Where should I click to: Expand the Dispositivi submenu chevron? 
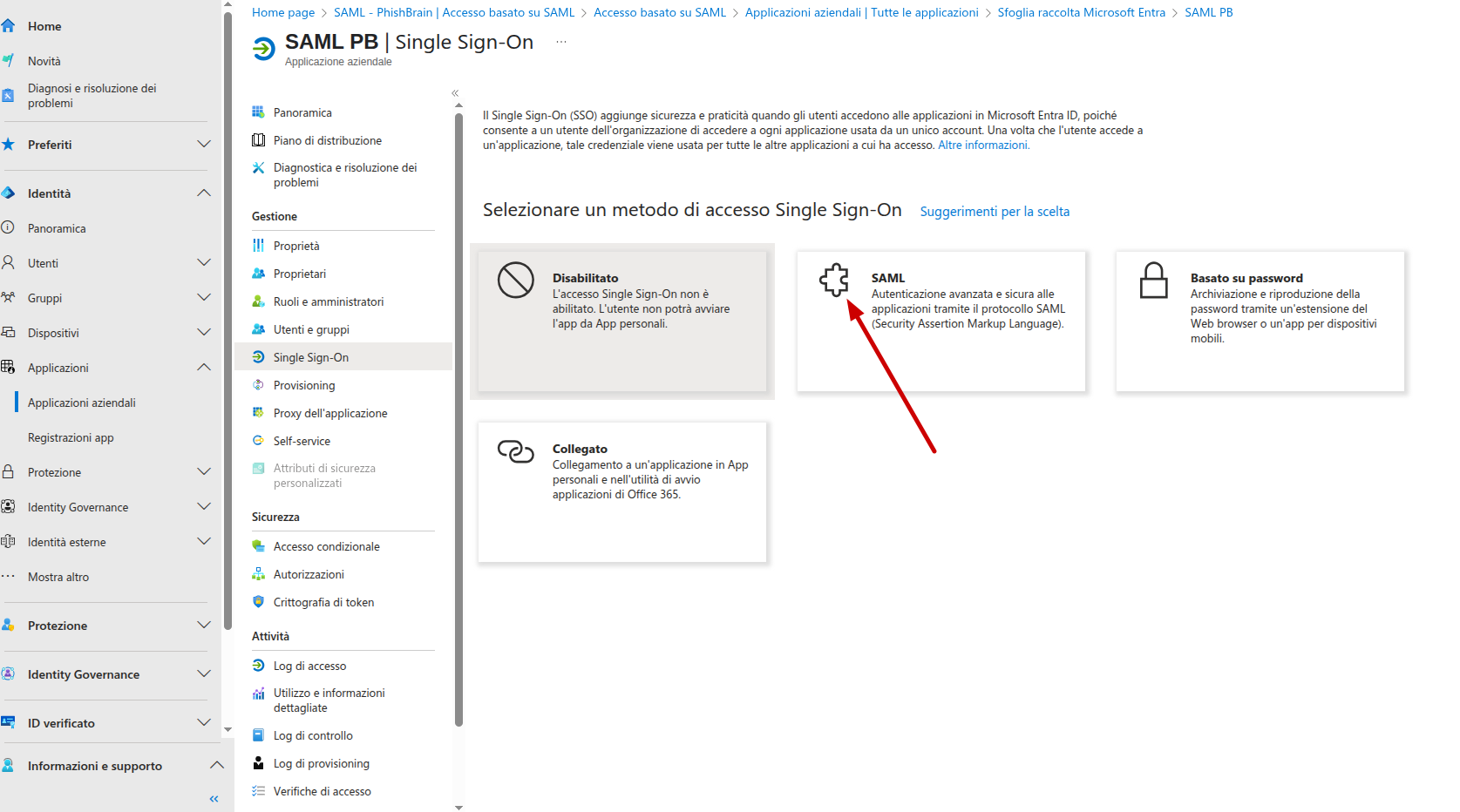coord(204,333)
